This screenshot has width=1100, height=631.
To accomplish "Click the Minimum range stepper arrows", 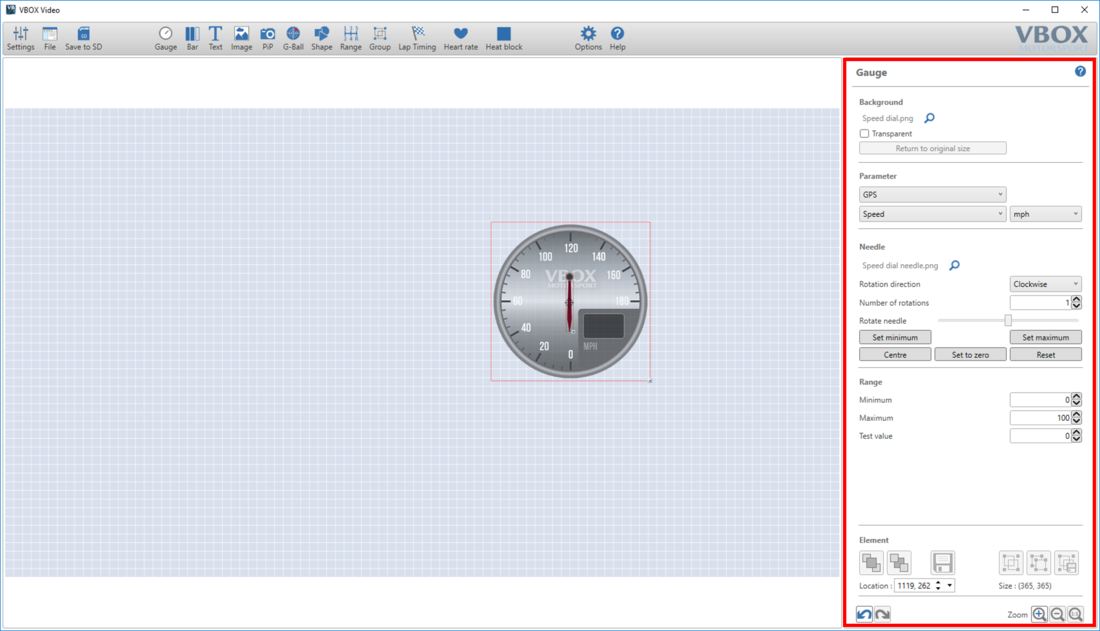I will point(1076,399).
